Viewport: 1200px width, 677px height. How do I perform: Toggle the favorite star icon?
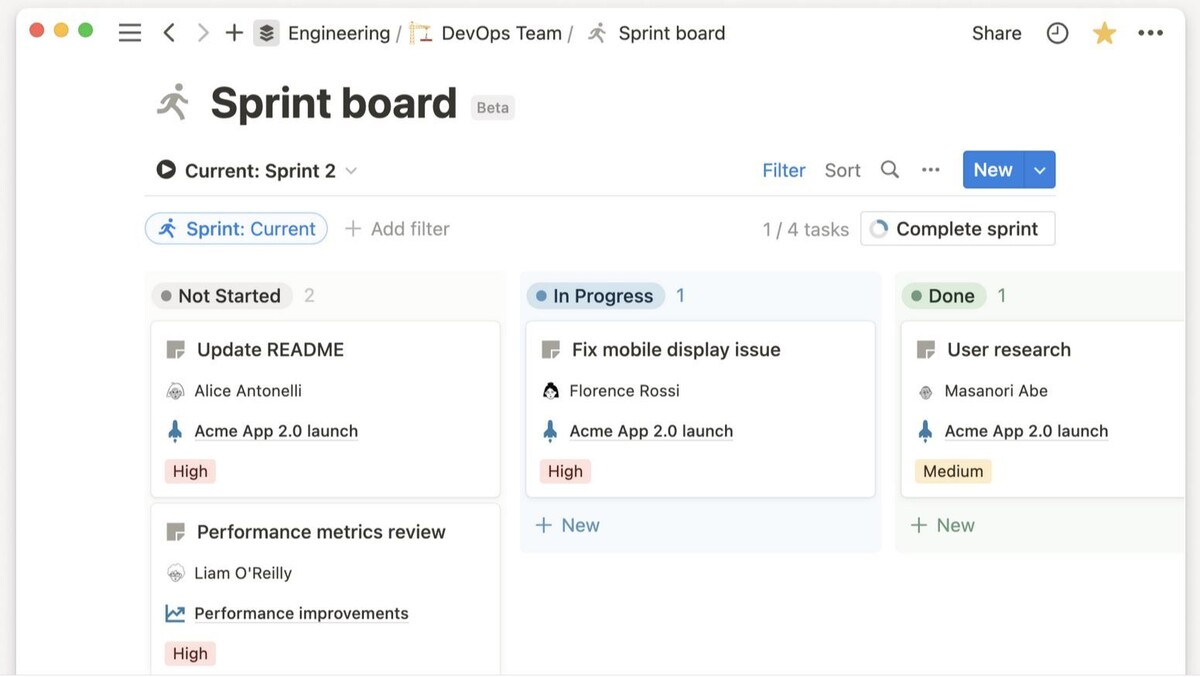pyautogui.click(x=1104, y=33)
